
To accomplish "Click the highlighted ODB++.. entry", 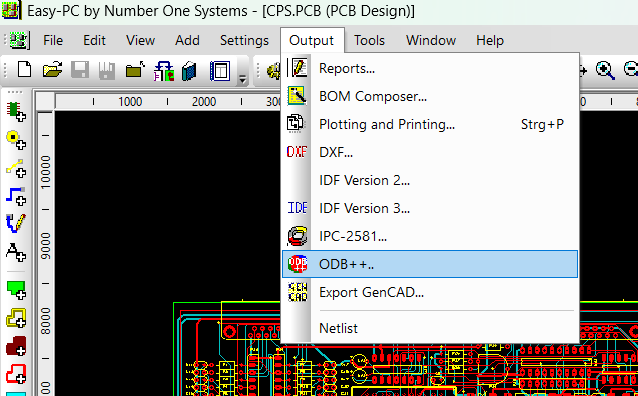I will point(430,264).
